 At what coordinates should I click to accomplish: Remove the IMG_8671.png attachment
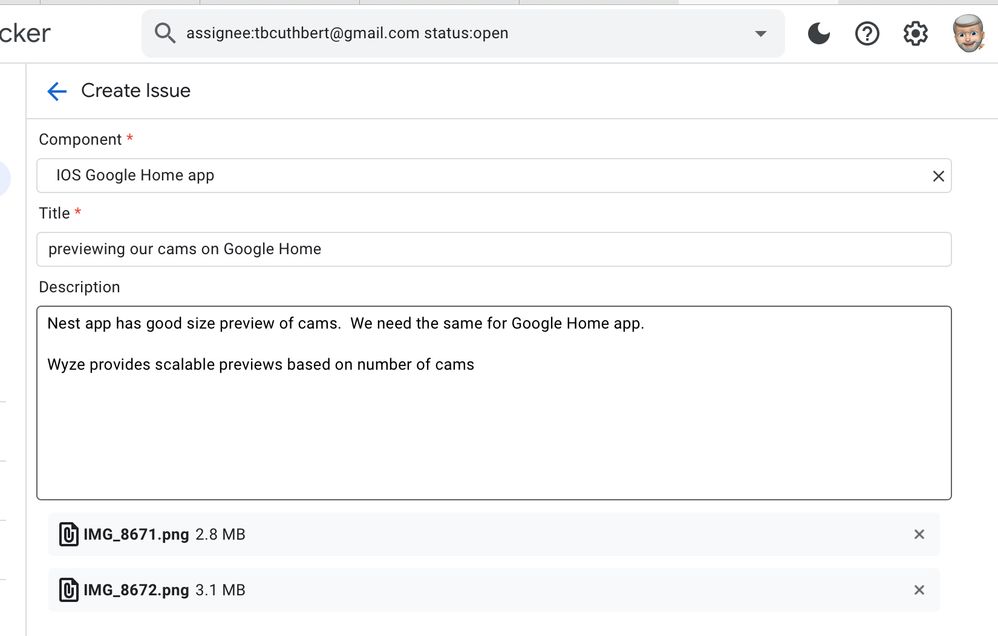(x=919, y=535)
